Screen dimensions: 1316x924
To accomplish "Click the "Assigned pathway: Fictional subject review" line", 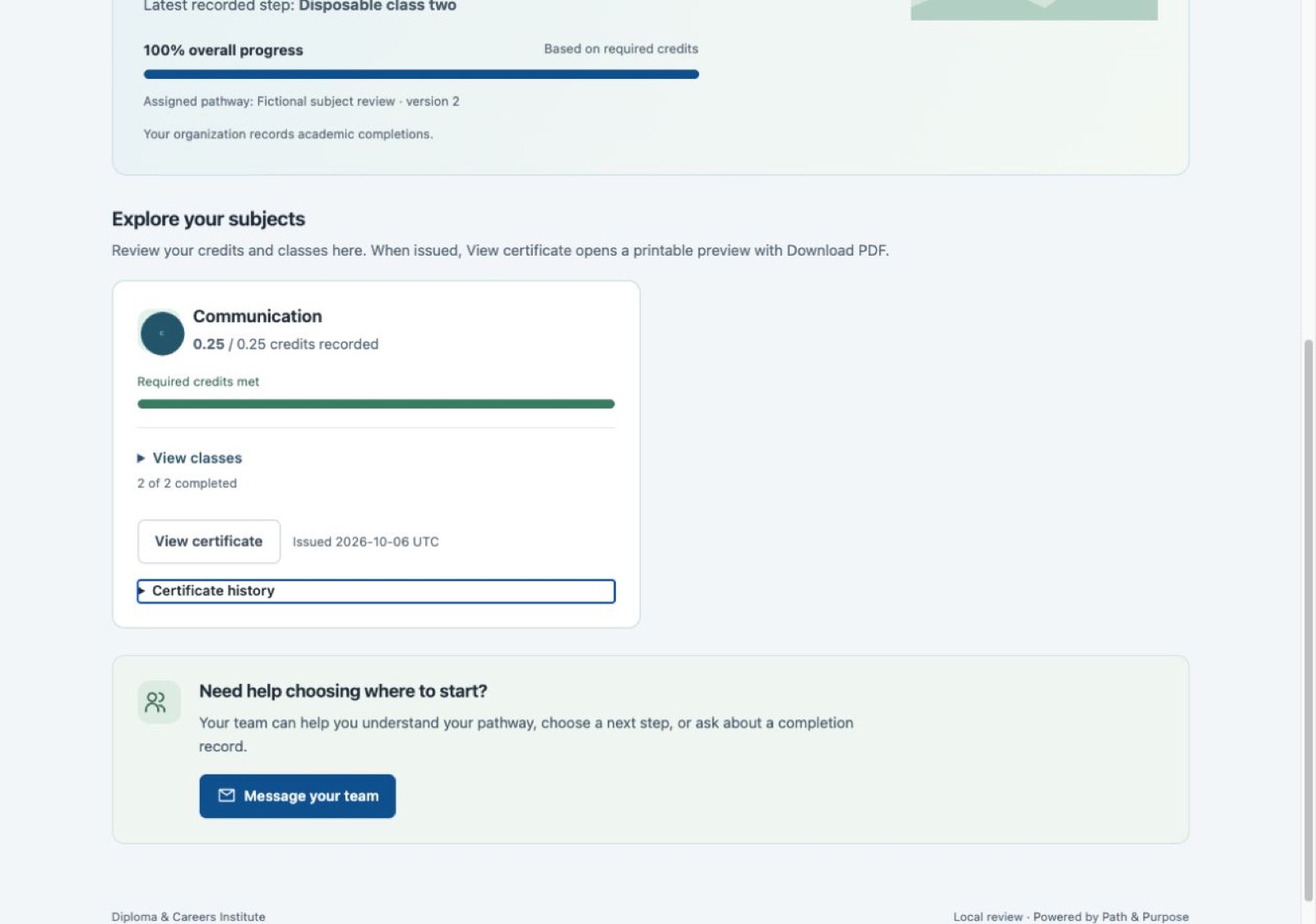I will [301, 101].
